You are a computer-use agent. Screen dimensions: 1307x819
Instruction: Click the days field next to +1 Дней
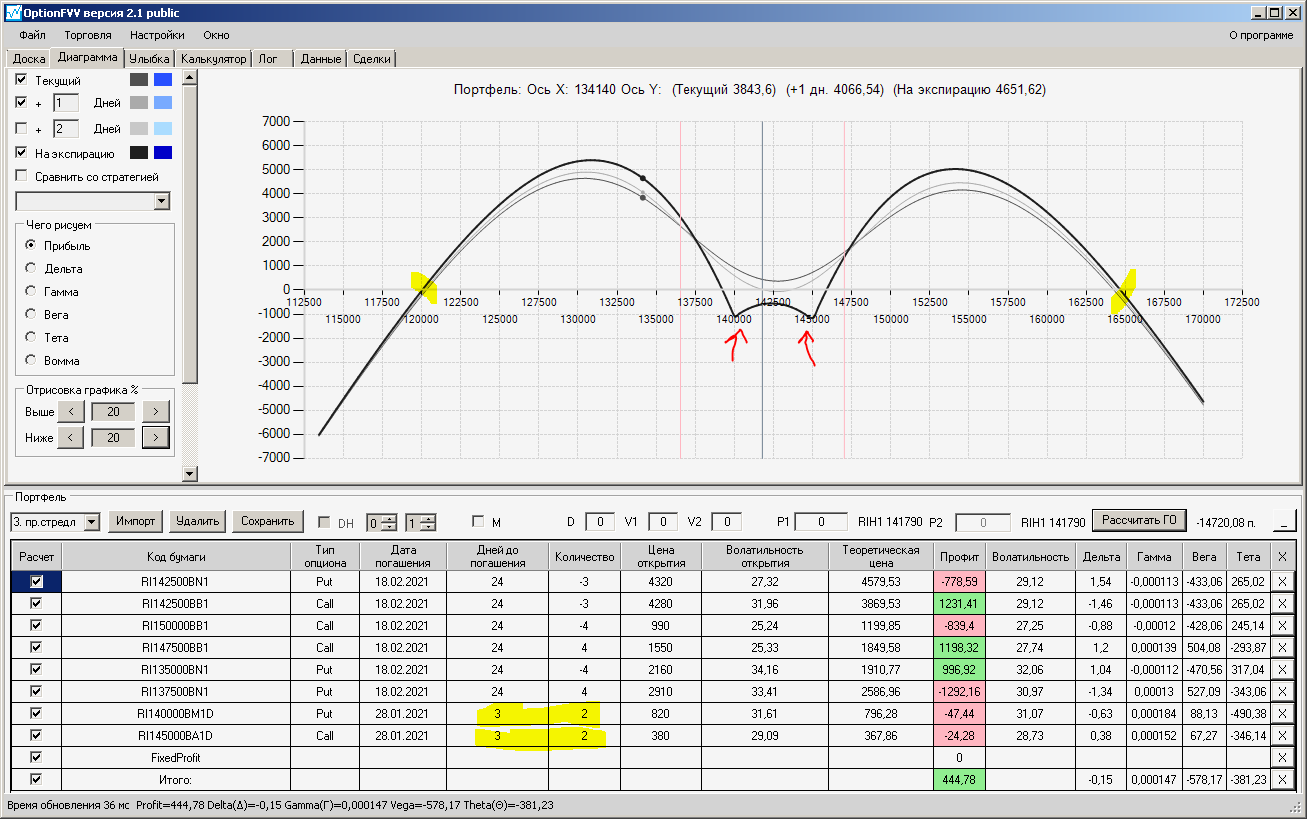66,103
